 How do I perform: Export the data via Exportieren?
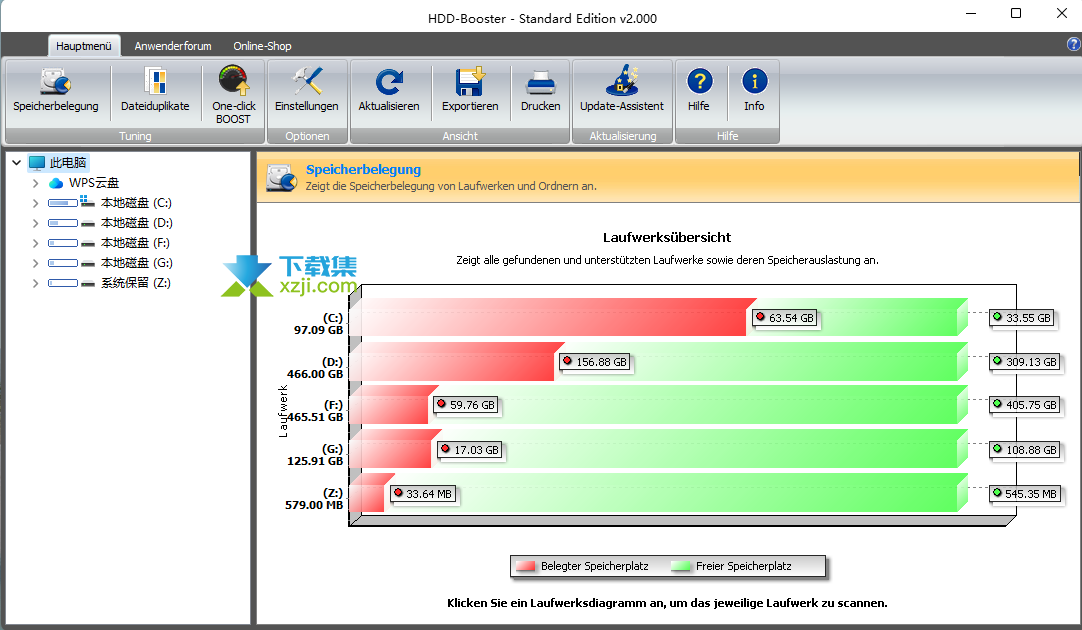pos(470,91)
